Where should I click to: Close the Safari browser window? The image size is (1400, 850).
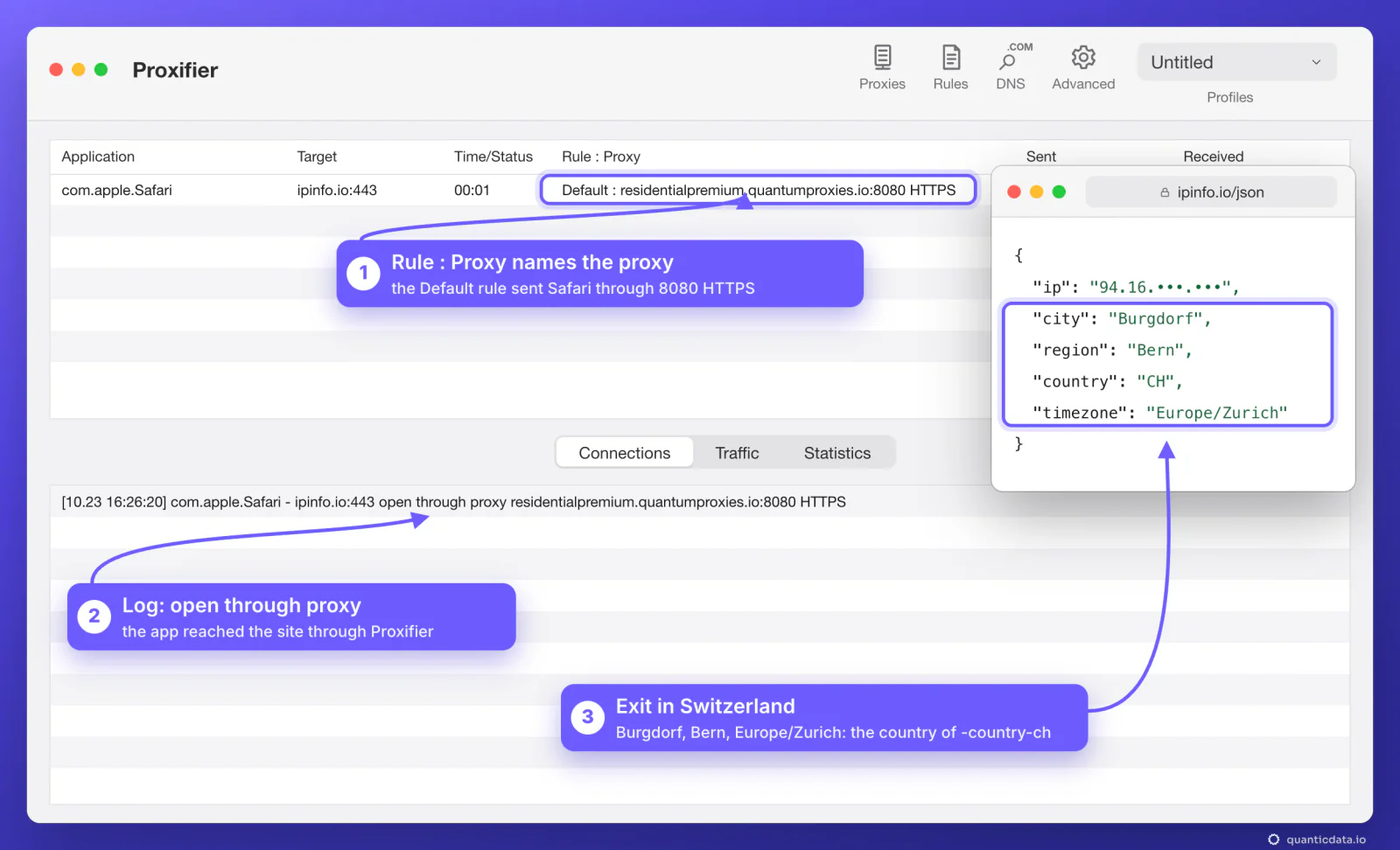point(1014,192)
